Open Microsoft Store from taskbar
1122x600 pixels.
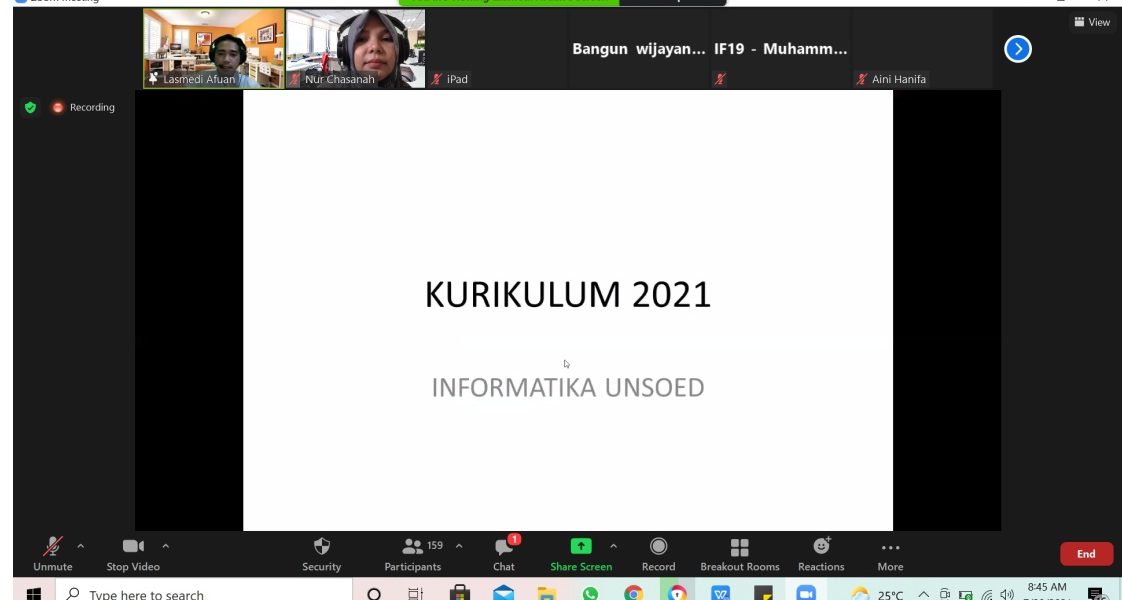459,594
